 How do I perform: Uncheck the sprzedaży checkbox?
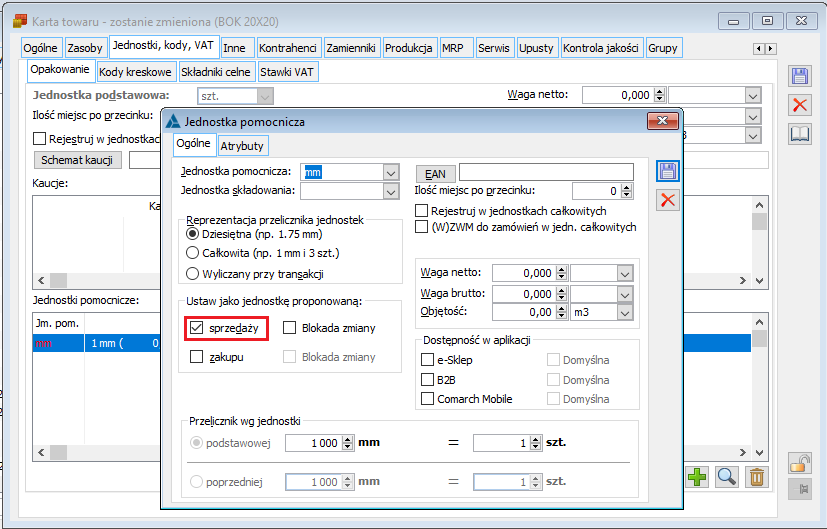tap(197, 327)
